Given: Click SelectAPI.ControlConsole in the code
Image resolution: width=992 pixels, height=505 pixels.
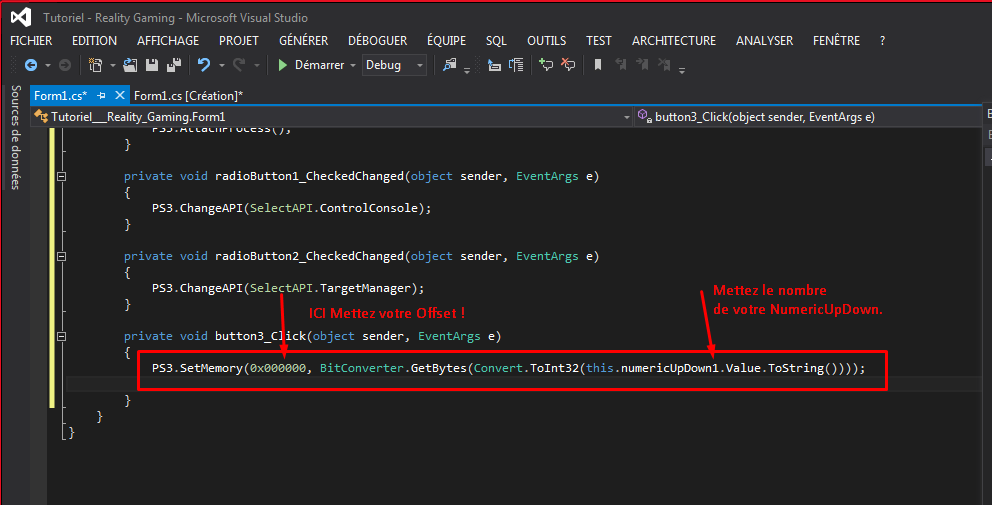Looking at the screenshot, I should [x=334, y=208].
